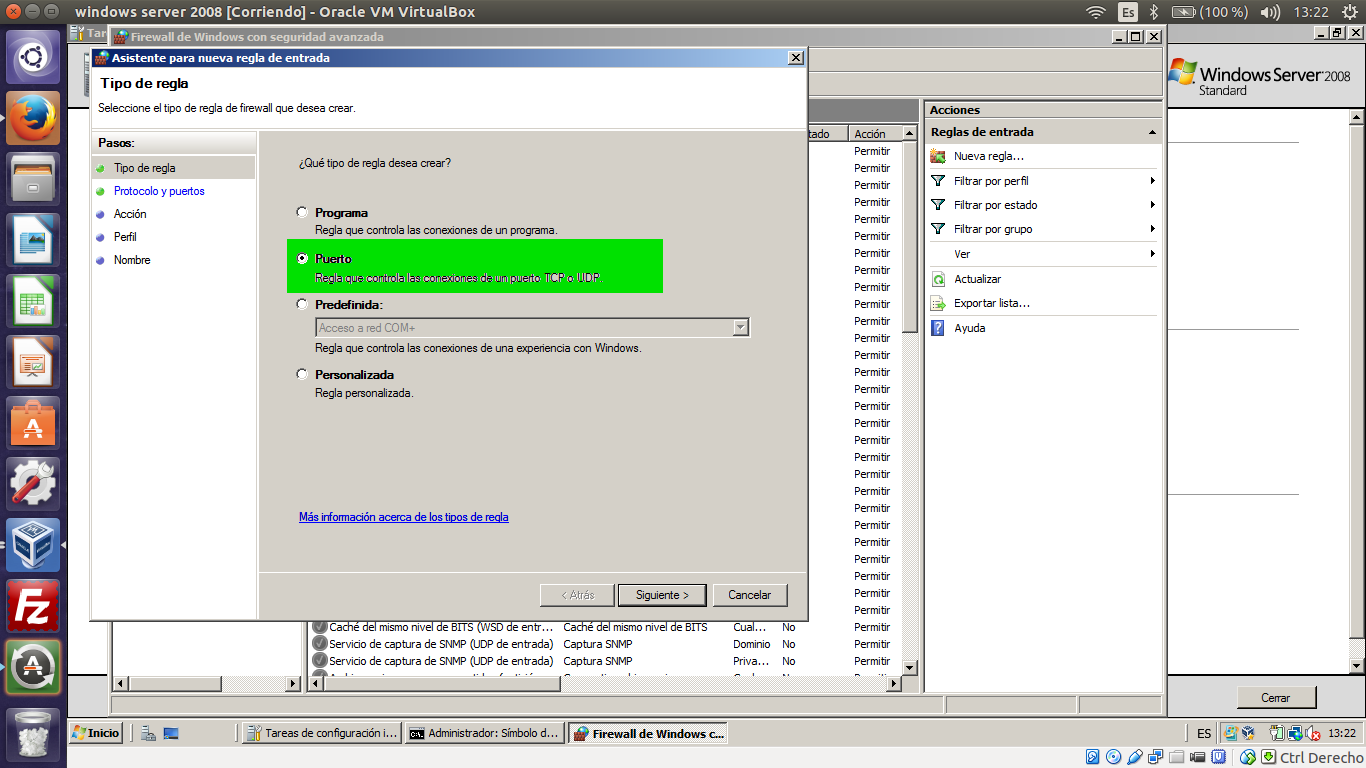Viewport: 1366px width, 768px height.
Task: Click the Nueva regla icon in Acciones
Action: (938, 156)
